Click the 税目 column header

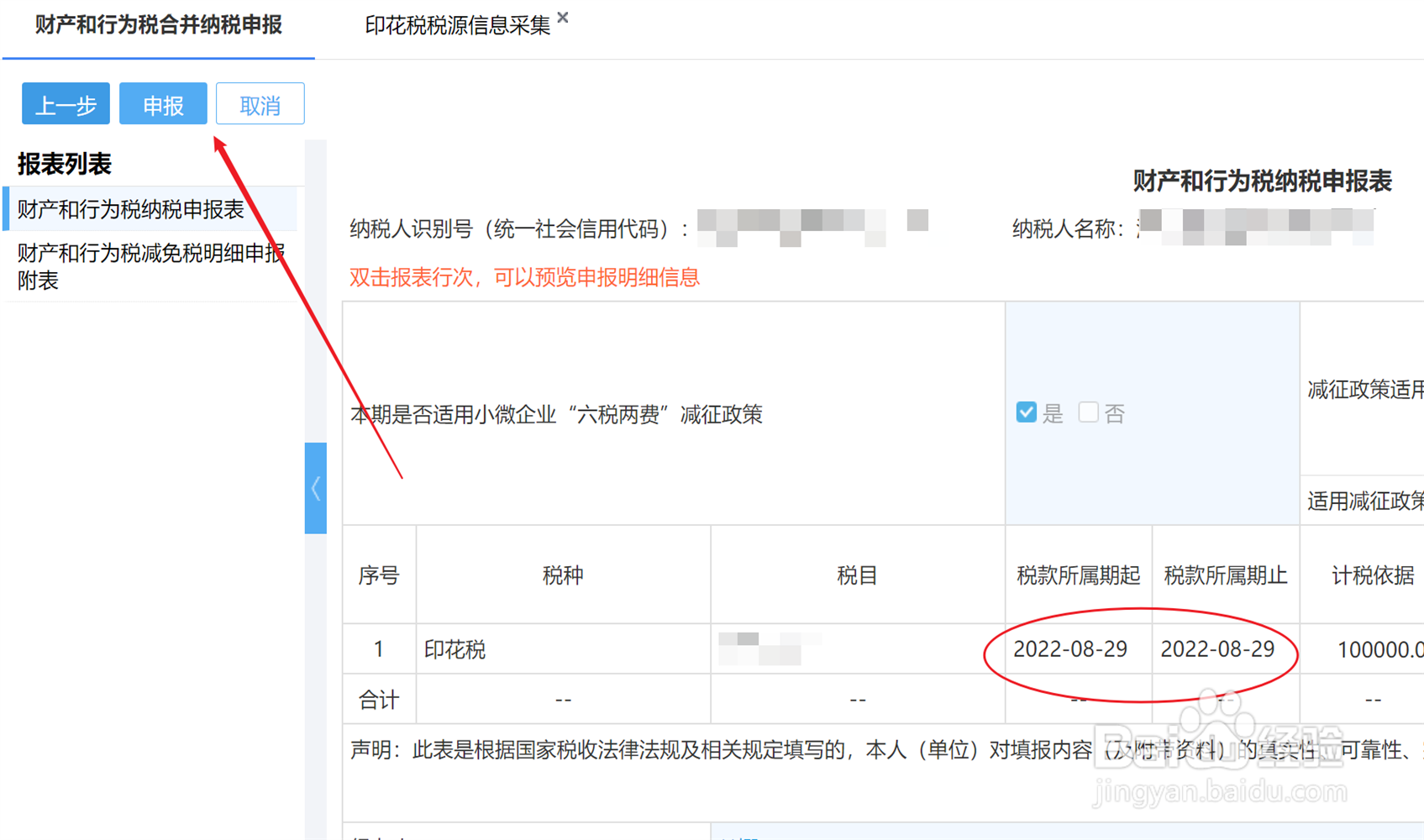coord(856,575)
